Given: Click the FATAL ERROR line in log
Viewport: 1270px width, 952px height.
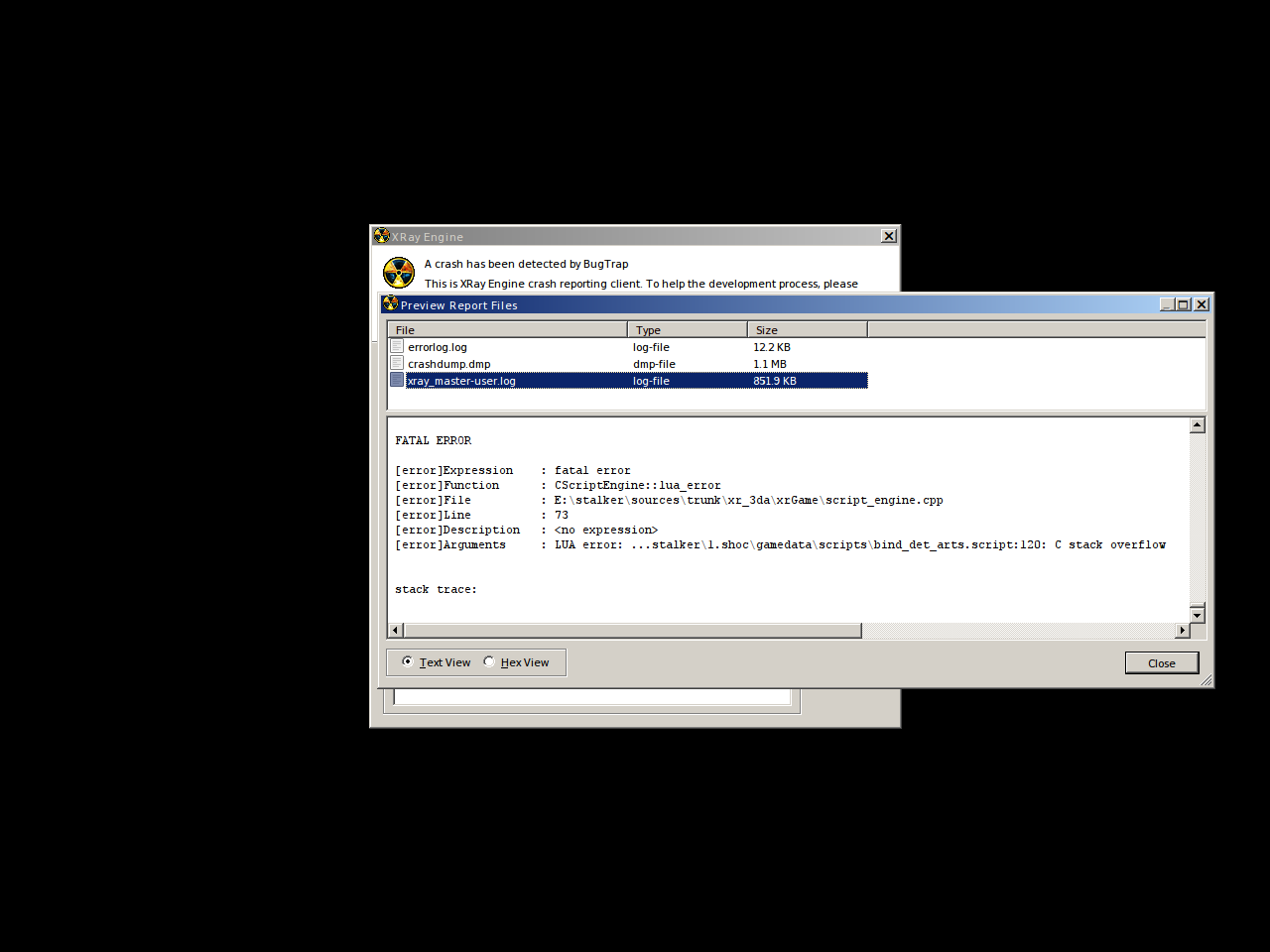Looking at the screenshot, I should coord(434,440).
